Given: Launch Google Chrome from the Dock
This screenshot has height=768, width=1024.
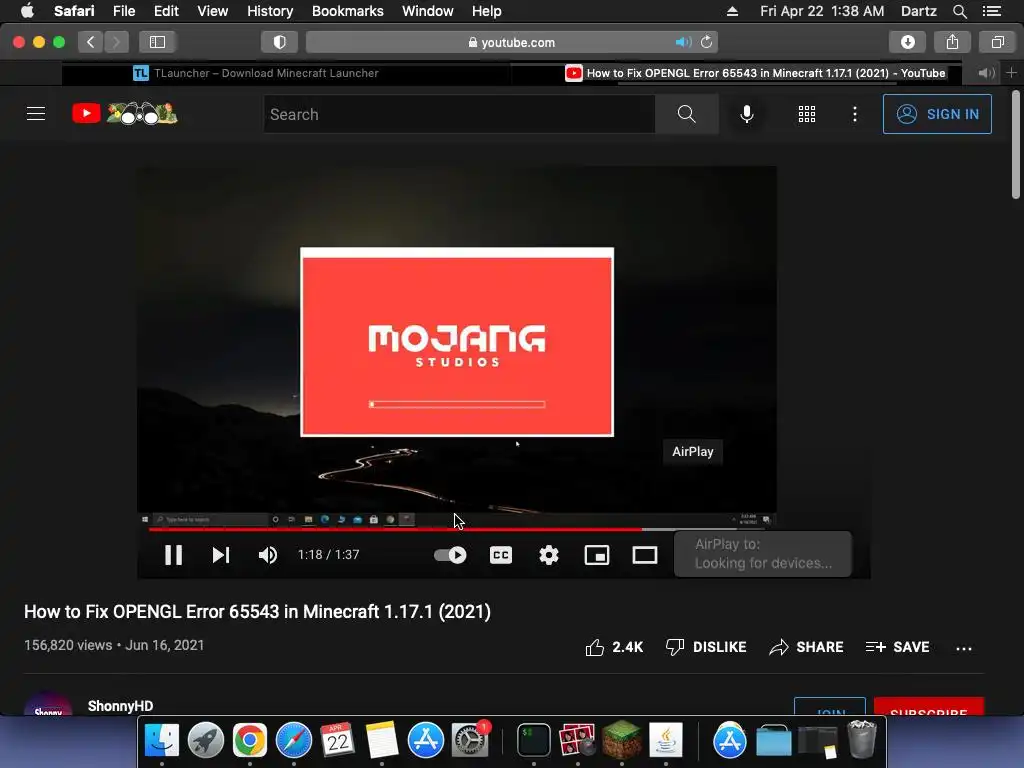Looking at the screenshot, I should tap(249, 740).
